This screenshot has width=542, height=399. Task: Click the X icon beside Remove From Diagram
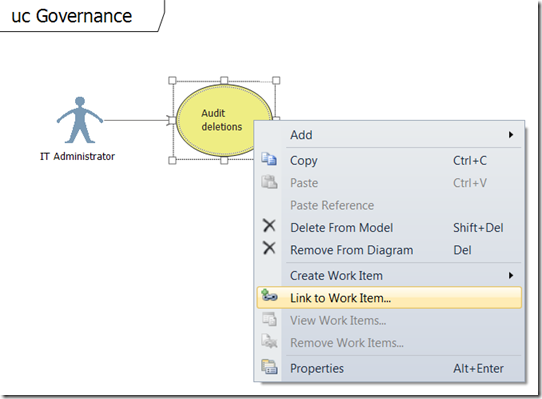click(269, 248)
